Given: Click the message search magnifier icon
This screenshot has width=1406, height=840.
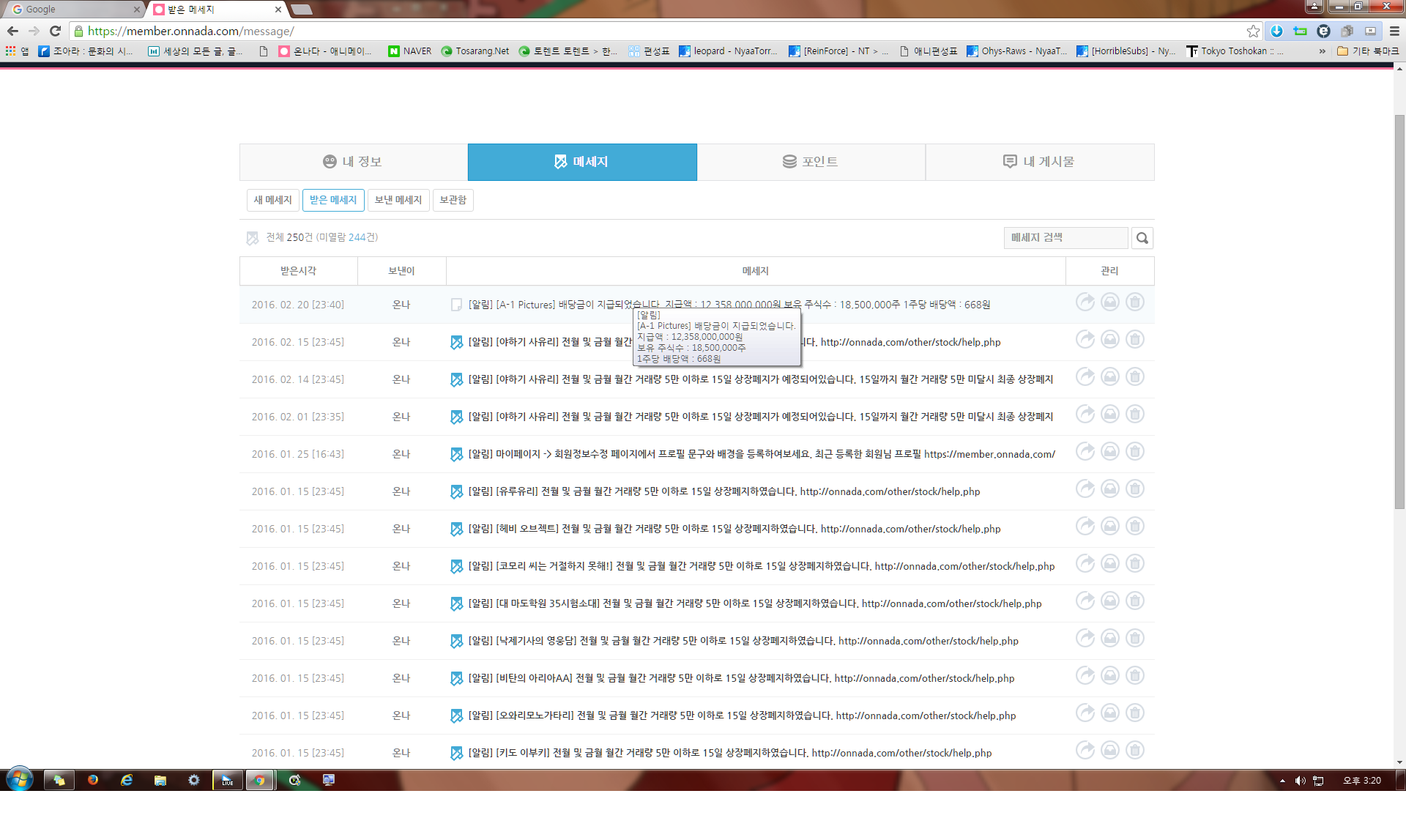Looking at the screenshot, I should pyautogui.click(x=1142, y=238).
